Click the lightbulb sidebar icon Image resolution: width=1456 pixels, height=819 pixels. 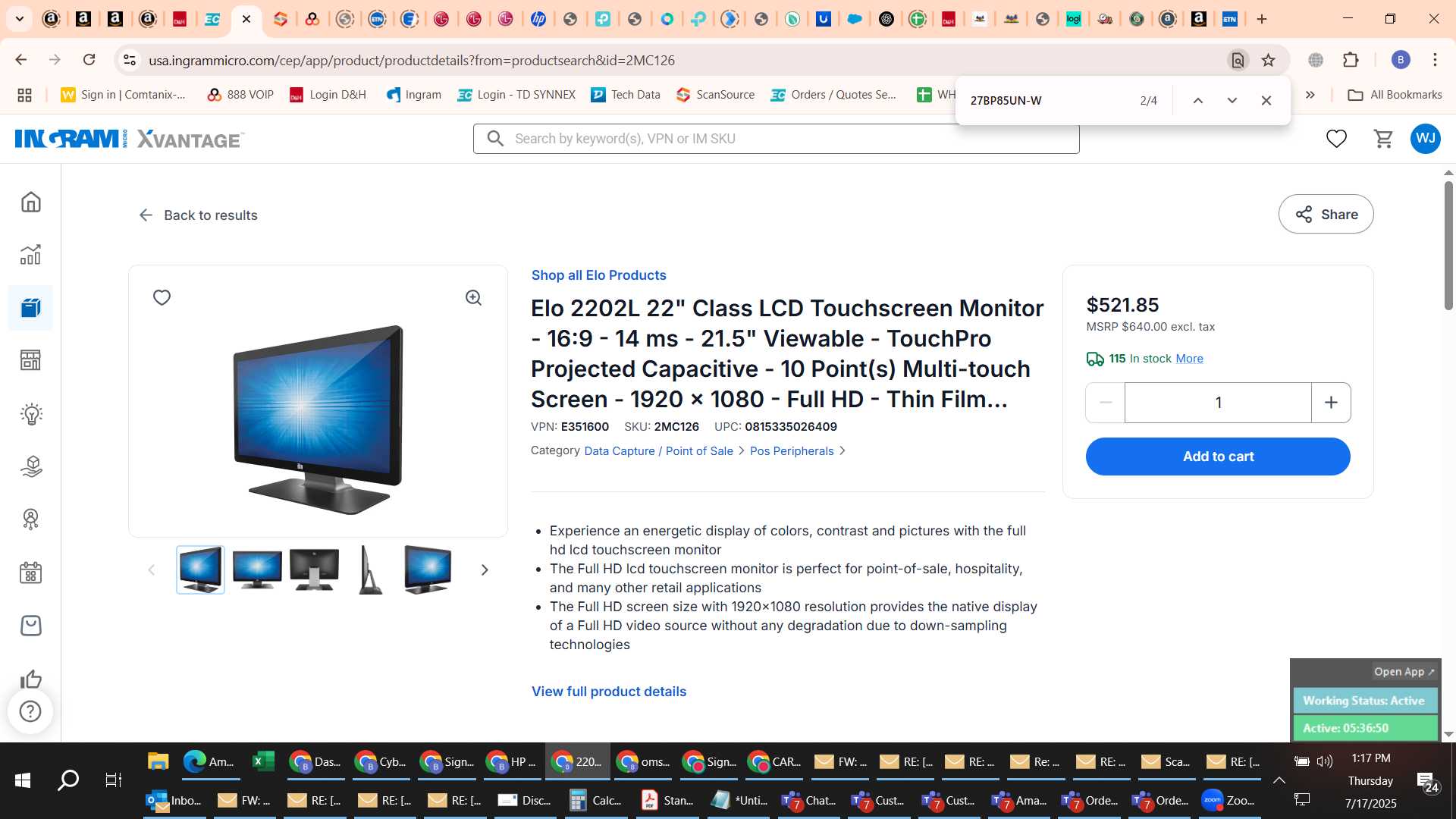[x=31, y=414]
